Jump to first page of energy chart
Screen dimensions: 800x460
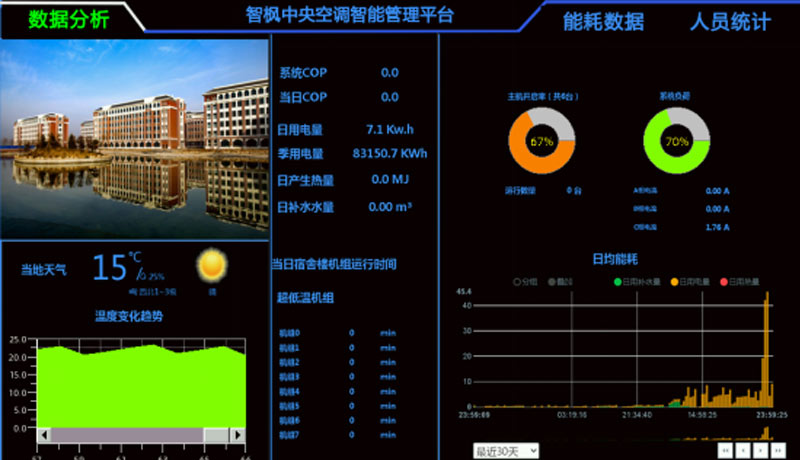pos(725,450)
